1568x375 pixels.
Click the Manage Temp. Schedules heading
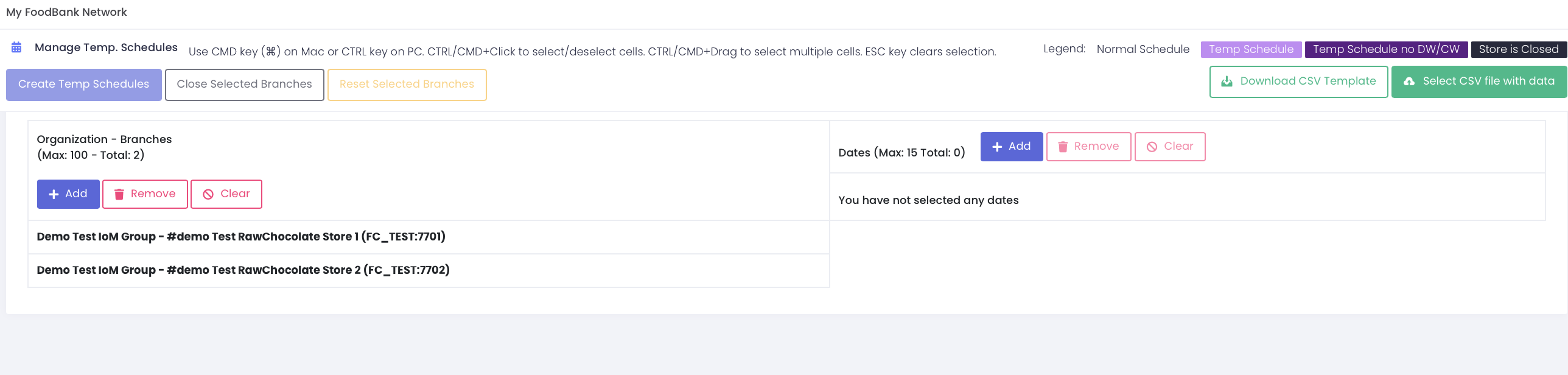[x=106, y=47]
